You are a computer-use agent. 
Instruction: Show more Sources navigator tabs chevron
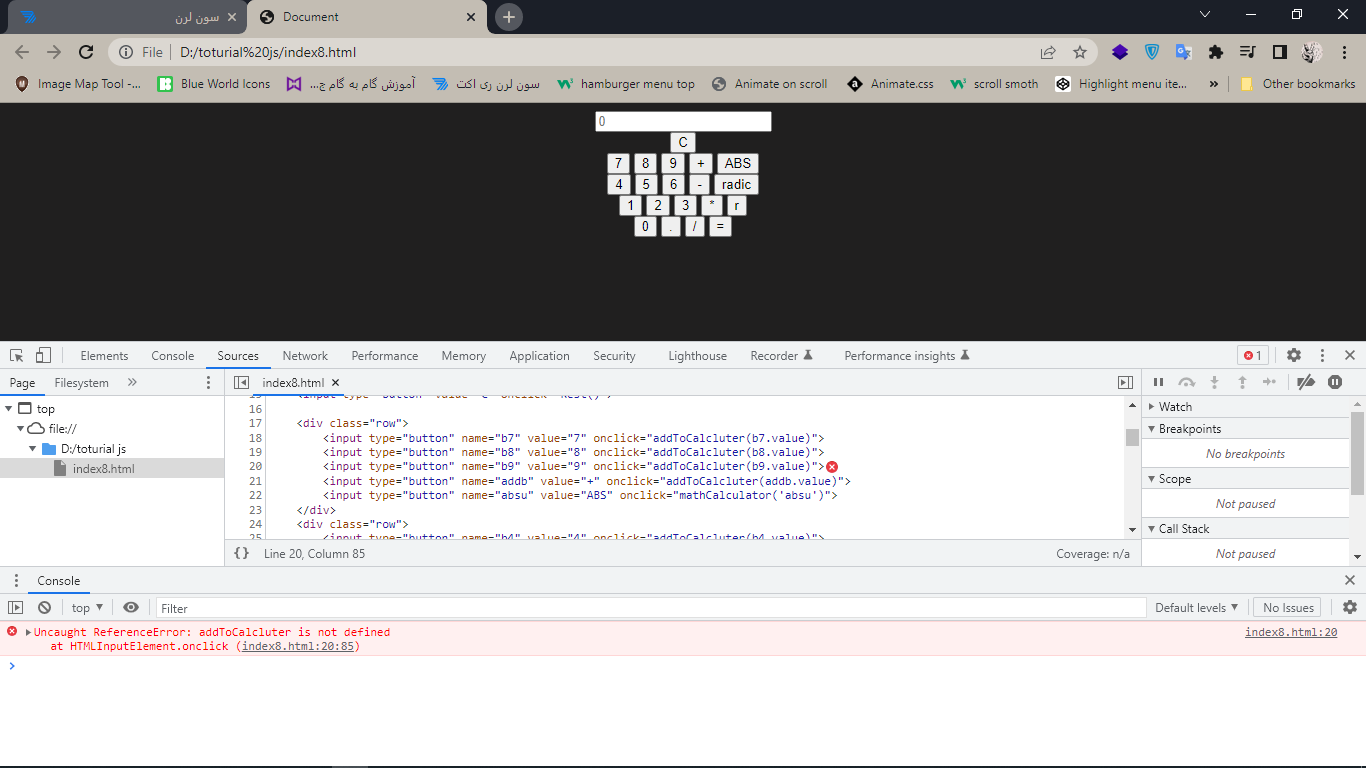click(x=132, y=383)
